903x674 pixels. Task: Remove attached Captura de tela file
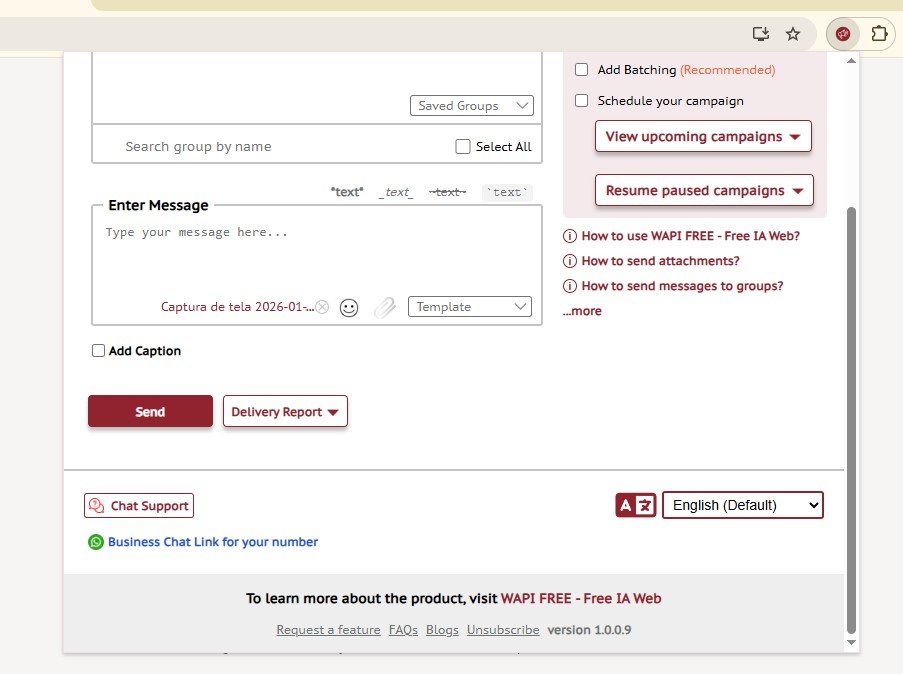[322, 308]
